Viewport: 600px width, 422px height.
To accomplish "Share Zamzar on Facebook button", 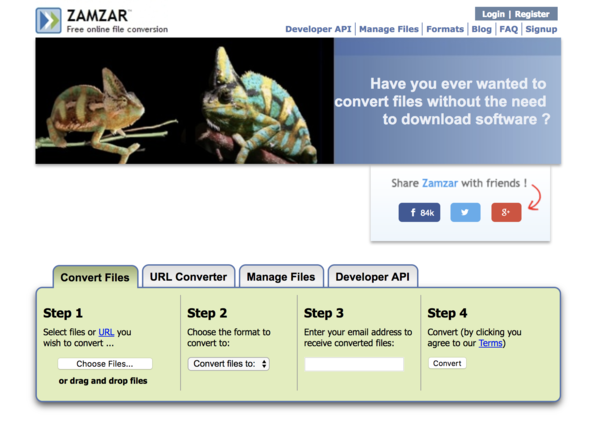I will [419, 212].
